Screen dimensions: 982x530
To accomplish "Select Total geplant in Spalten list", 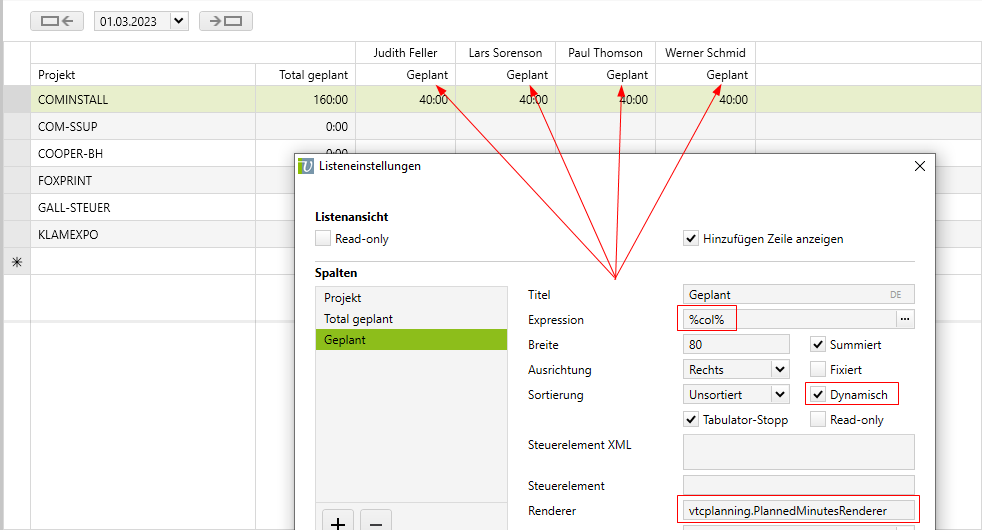I will point(358,319).
